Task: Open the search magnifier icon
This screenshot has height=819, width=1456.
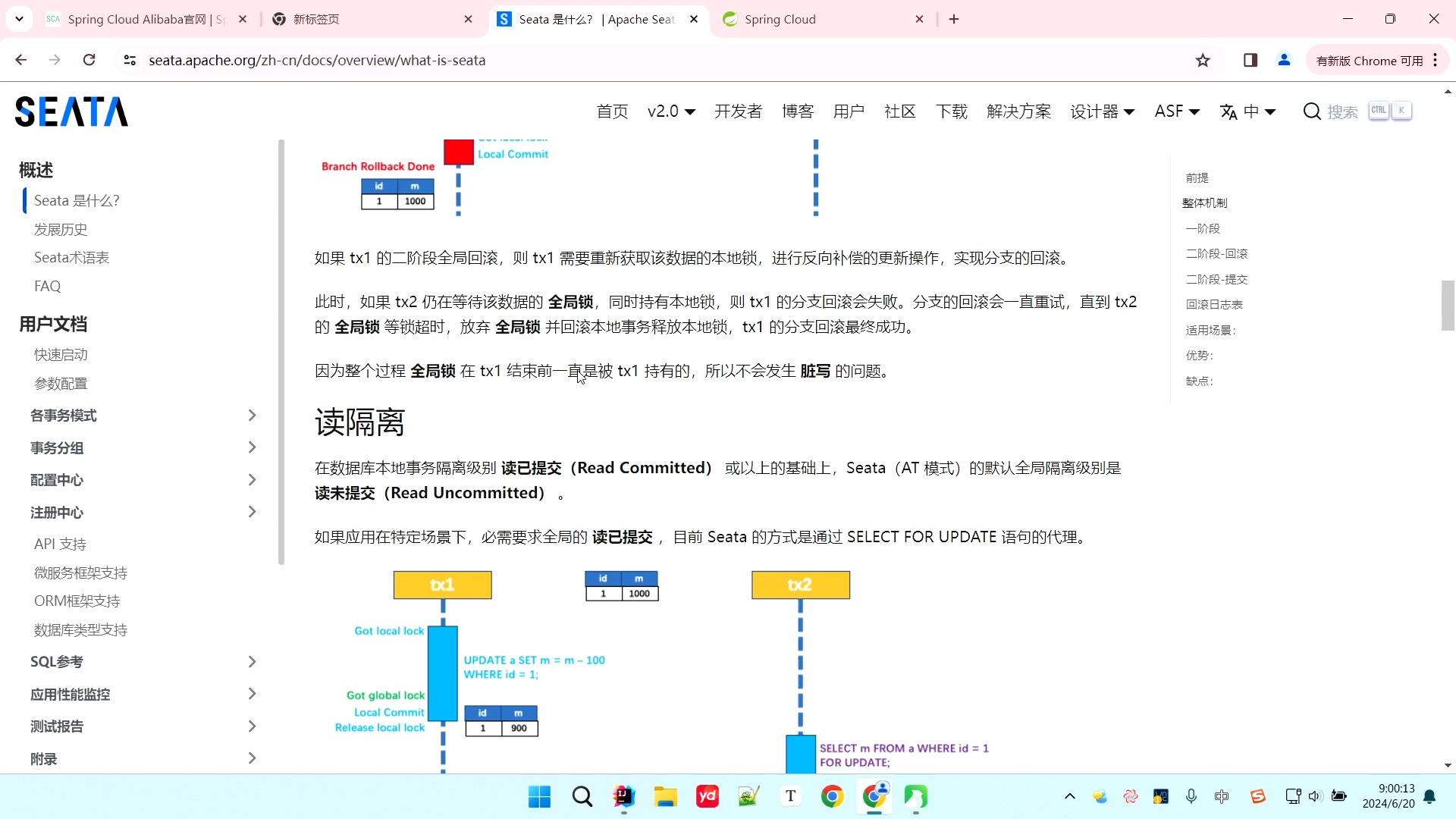Action: pos(1312,111)
